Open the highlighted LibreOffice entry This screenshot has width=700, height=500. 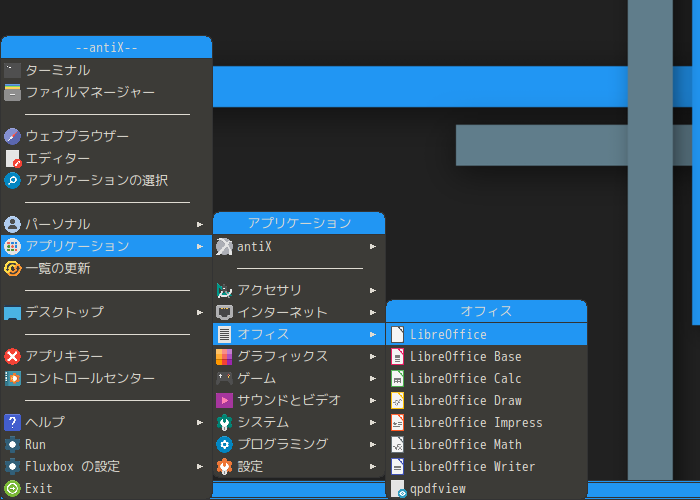tap(486, 334)
